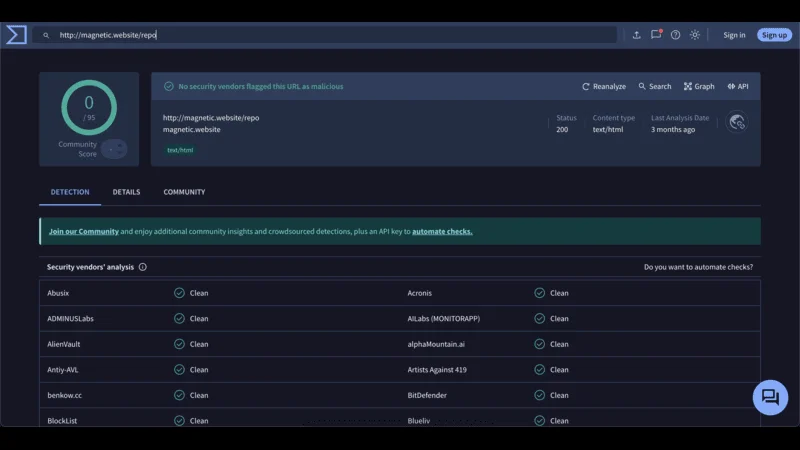Toggle the light/dark theme sun icon
Viewport: 800px width, 450px height.
click(x=695, y=35)
